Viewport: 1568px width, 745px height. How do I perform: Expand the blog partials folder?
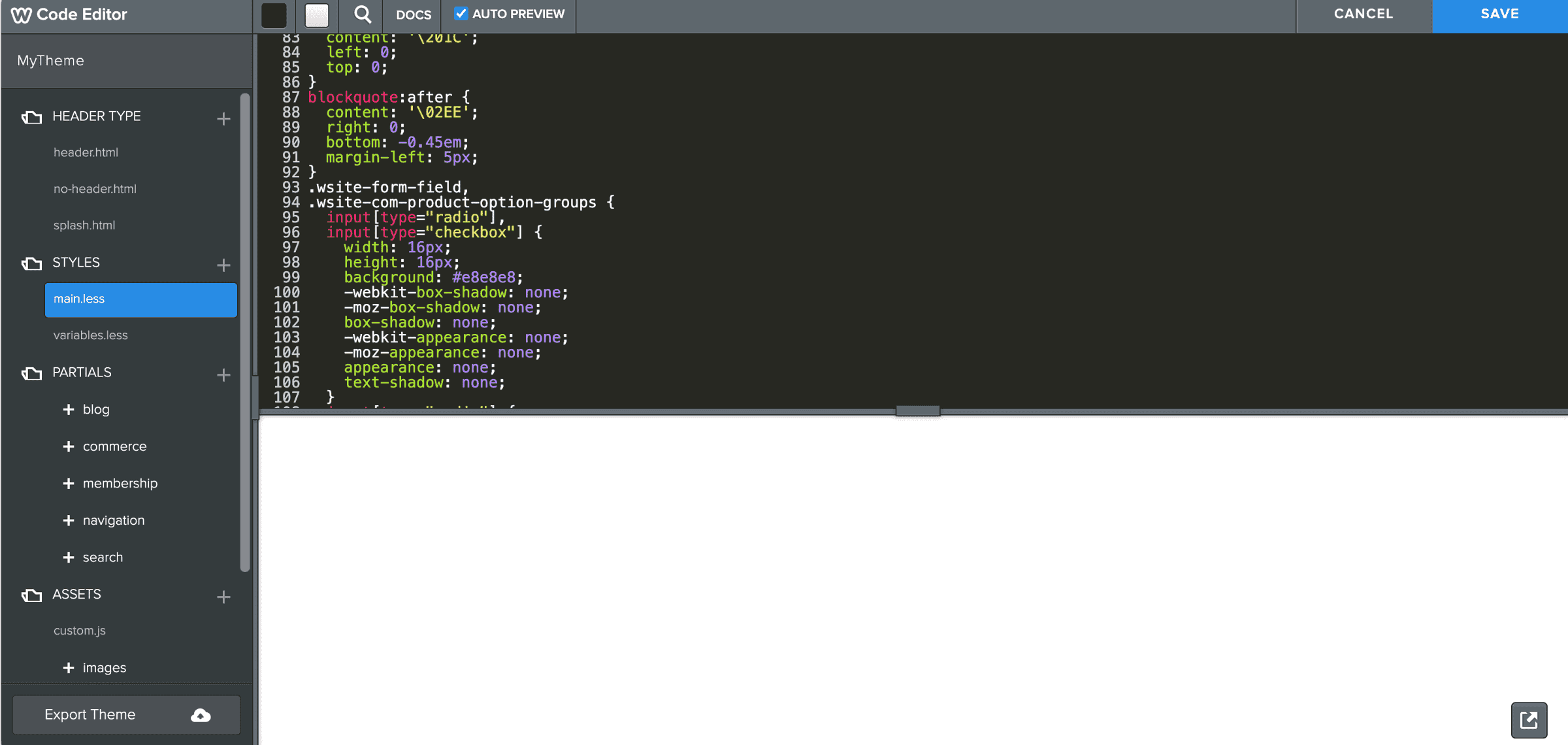tap(69, 409)
